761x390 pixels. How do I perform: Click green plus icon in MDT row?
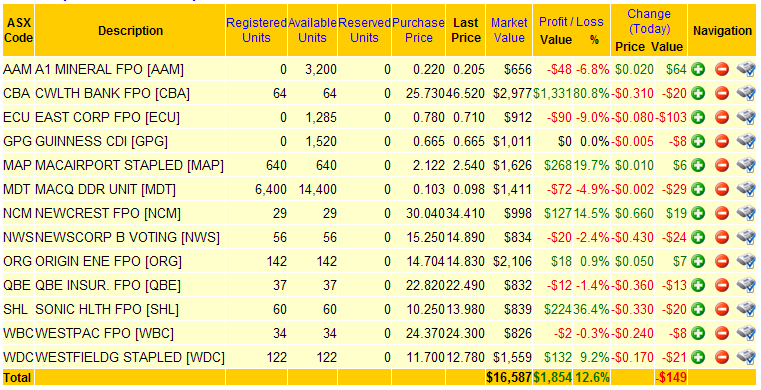tap(698, 189)
